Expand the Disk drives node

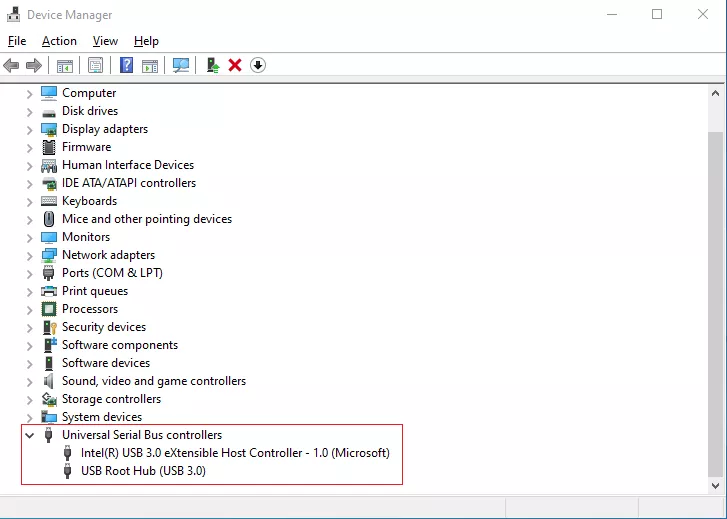[x=30, y=112]
